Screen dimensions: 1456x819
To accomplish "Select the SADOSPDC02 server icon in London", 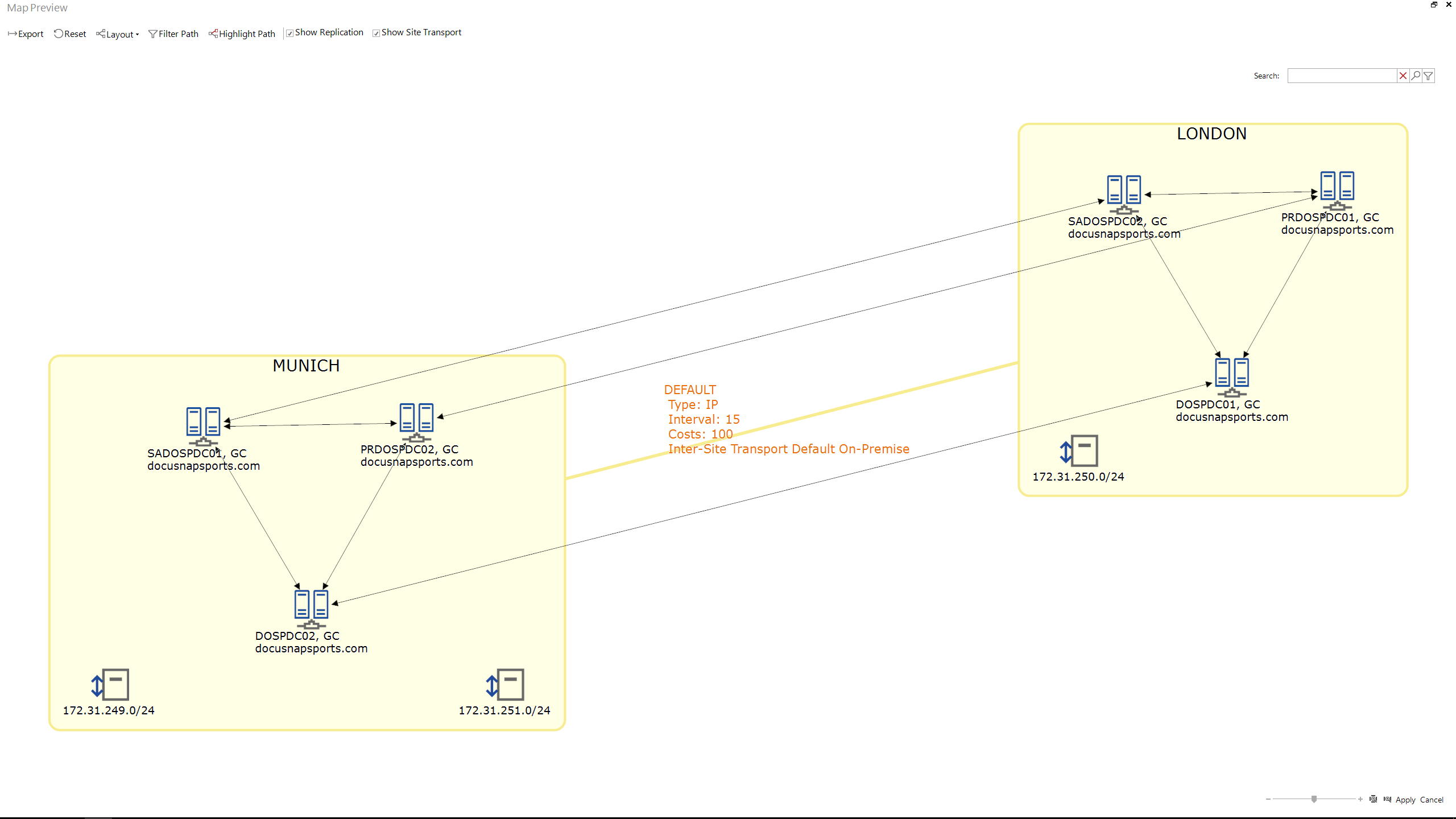I will 1124,192.
